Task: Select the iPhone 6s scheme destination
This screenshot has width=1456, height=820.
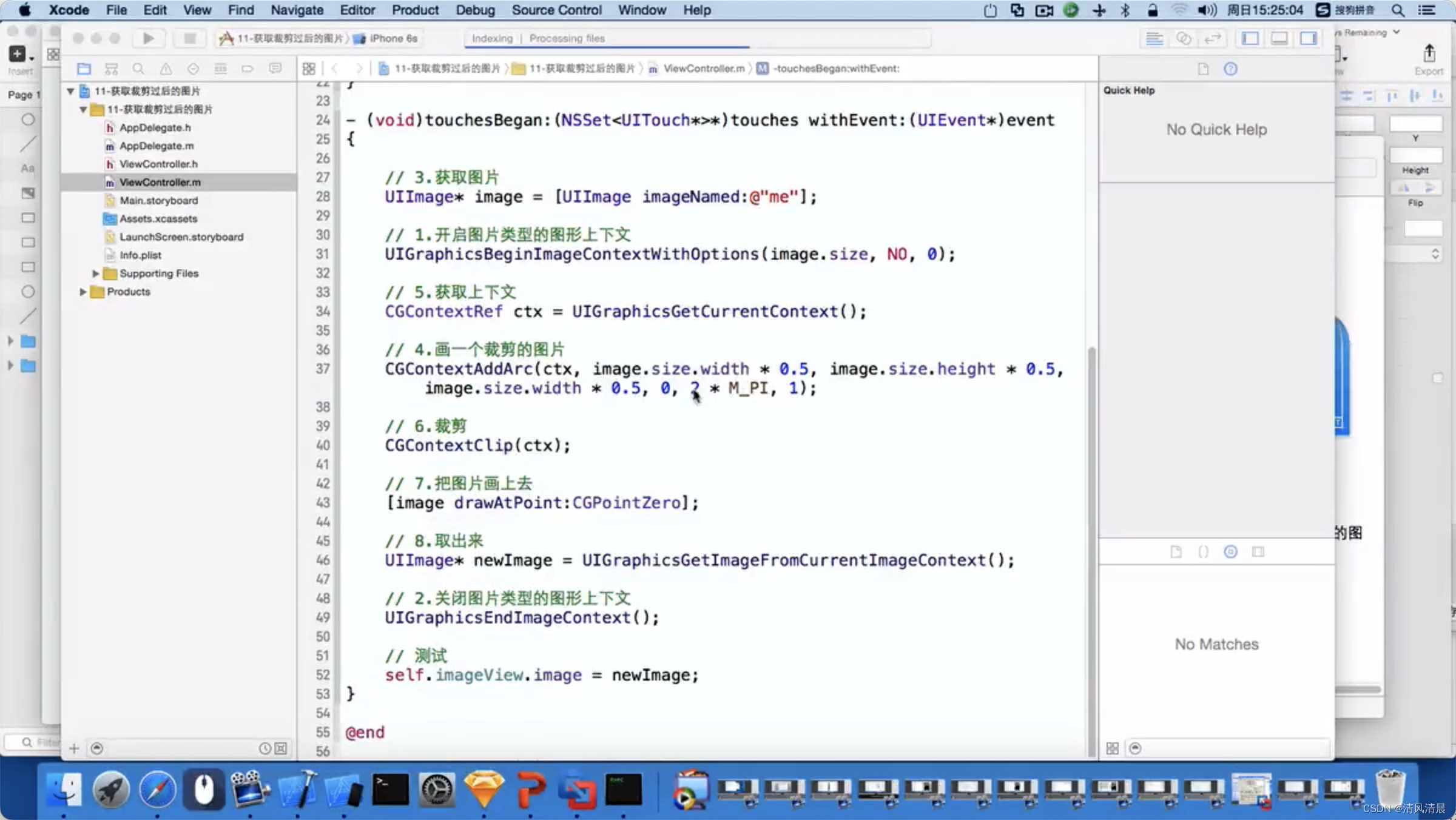Action: [x=393, y=38]
